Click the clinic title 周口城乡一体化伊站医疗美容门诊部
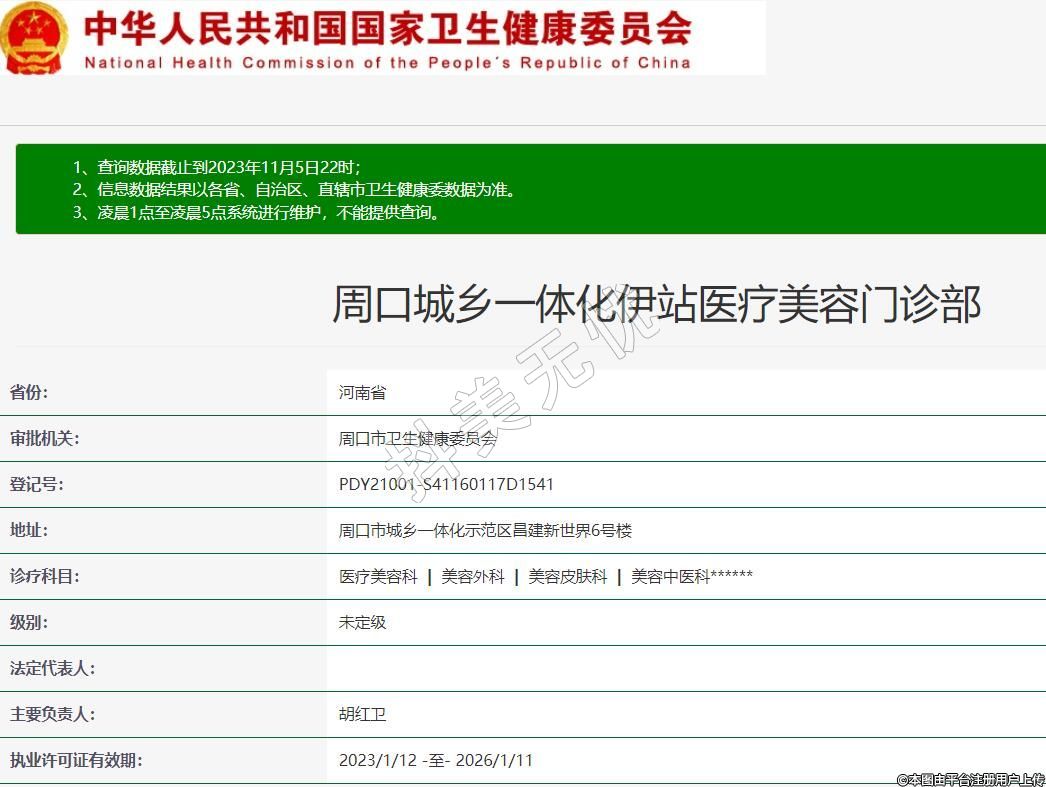This screenshot has height=787, width=1046. (x=656, y=304)
